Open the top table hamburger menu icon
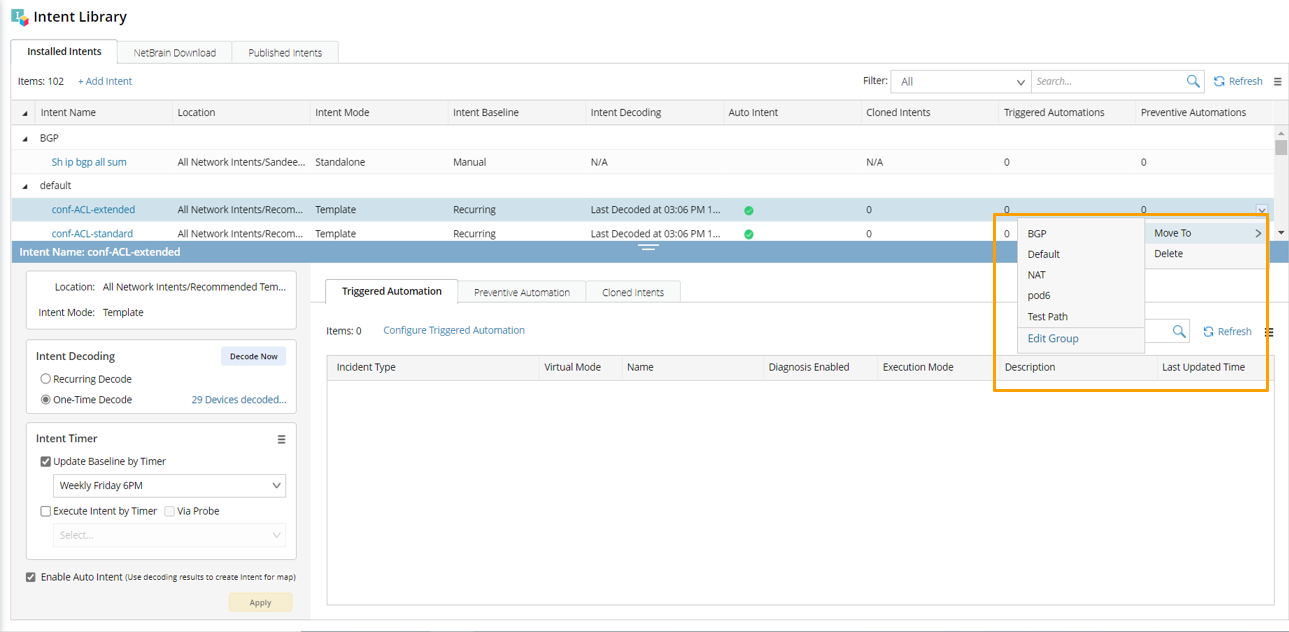This screenshot has height=632, width=1289. tap(1278, 82)
